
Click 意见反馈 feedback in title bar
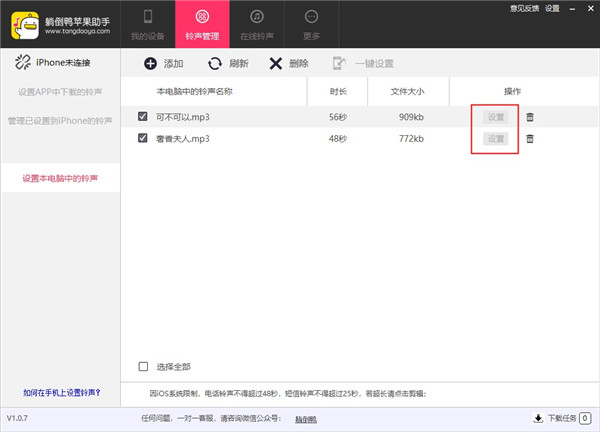[x=523, y=8]
